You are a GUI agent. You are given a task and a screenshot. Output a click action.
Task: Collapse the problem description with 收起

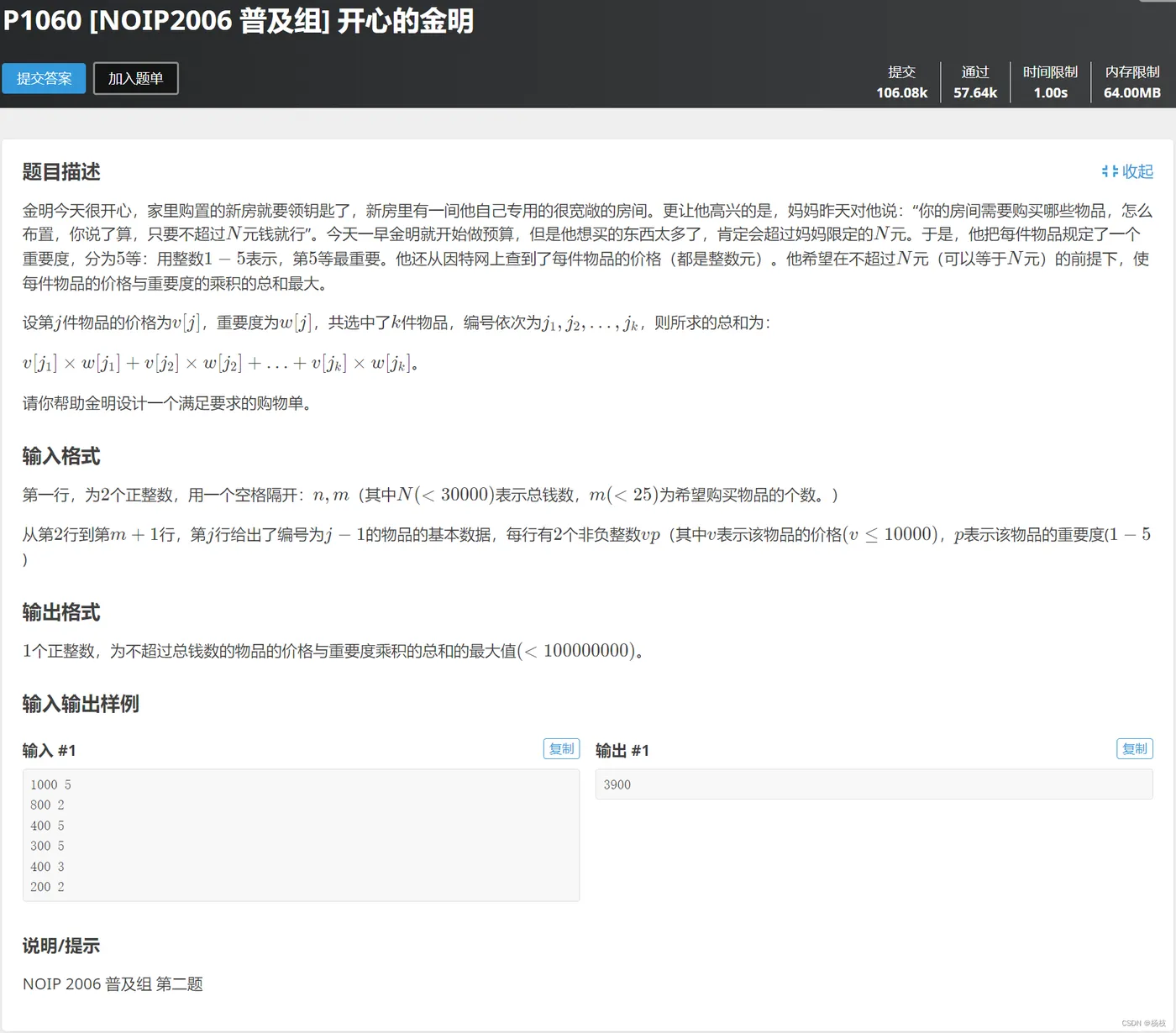point(1127,171)
